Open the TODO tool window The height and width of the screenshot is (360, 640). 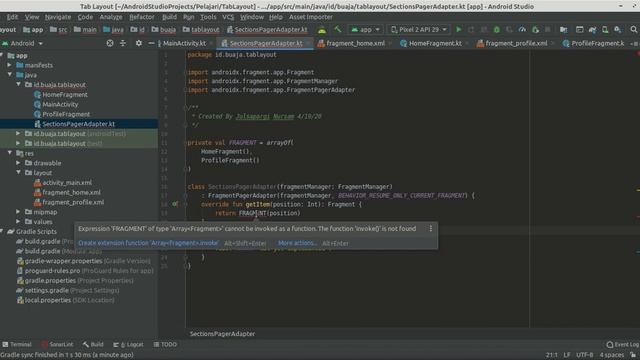point(165,344)
